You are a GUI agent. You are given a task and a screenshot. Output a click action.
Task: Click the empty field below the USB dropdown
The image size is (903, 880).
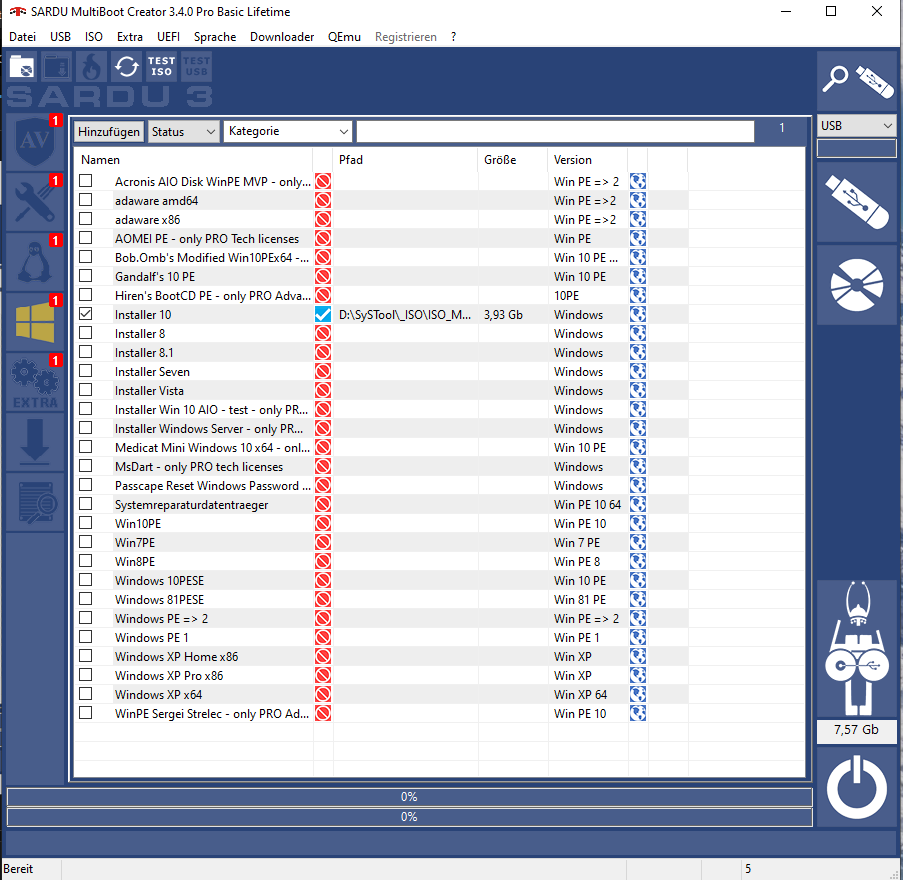pyautogui.click(x=856, y=149)
